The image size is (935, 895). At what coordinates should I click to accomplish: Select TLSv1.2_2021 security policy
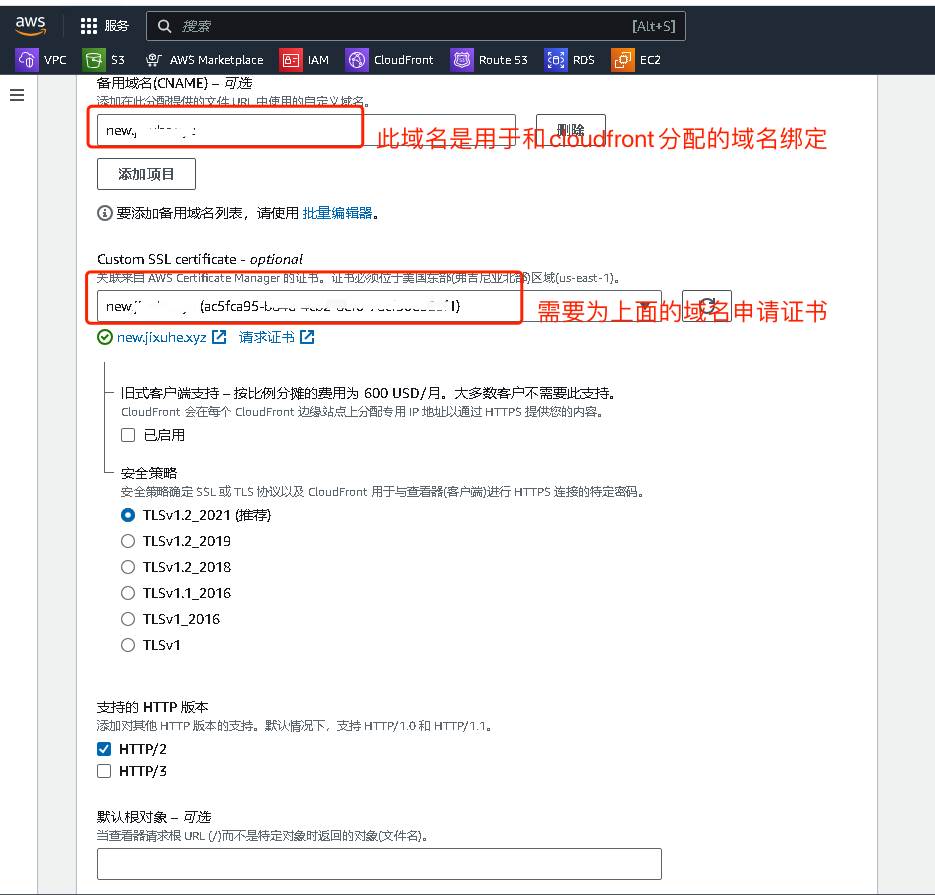[128, 515]
